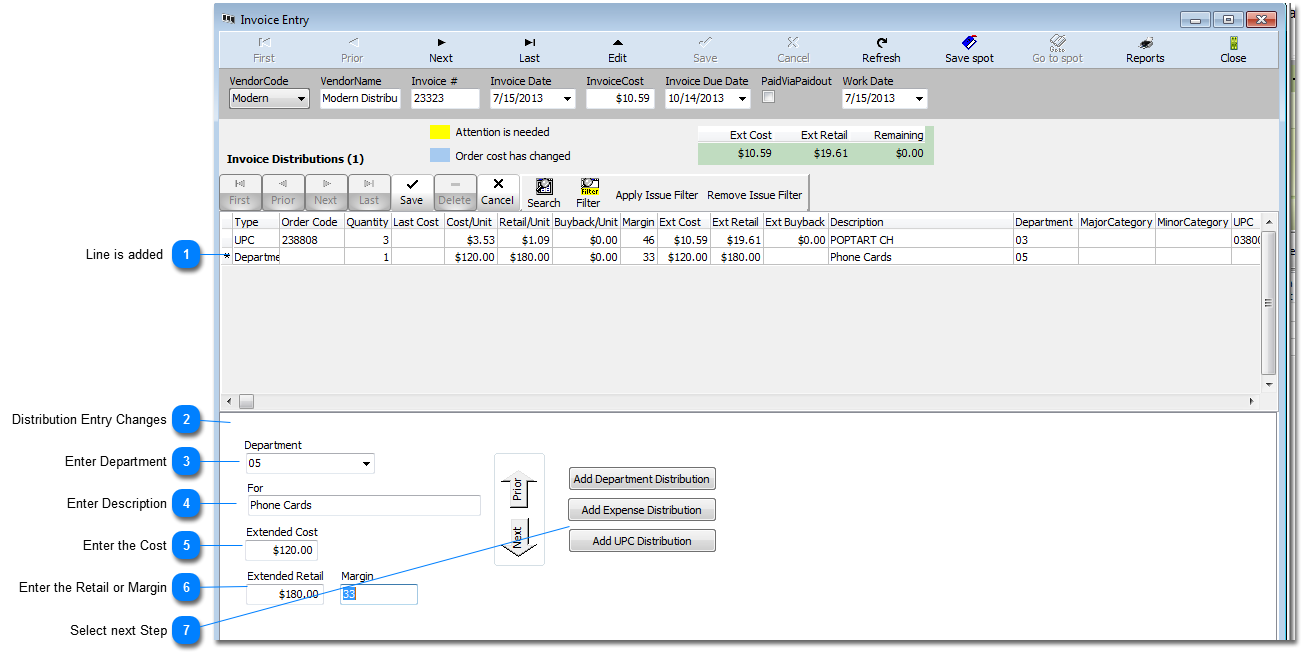This screenshot has width=1303, height=657.
Task: Click Apply Issue Filter
Action: coord(656,195)
